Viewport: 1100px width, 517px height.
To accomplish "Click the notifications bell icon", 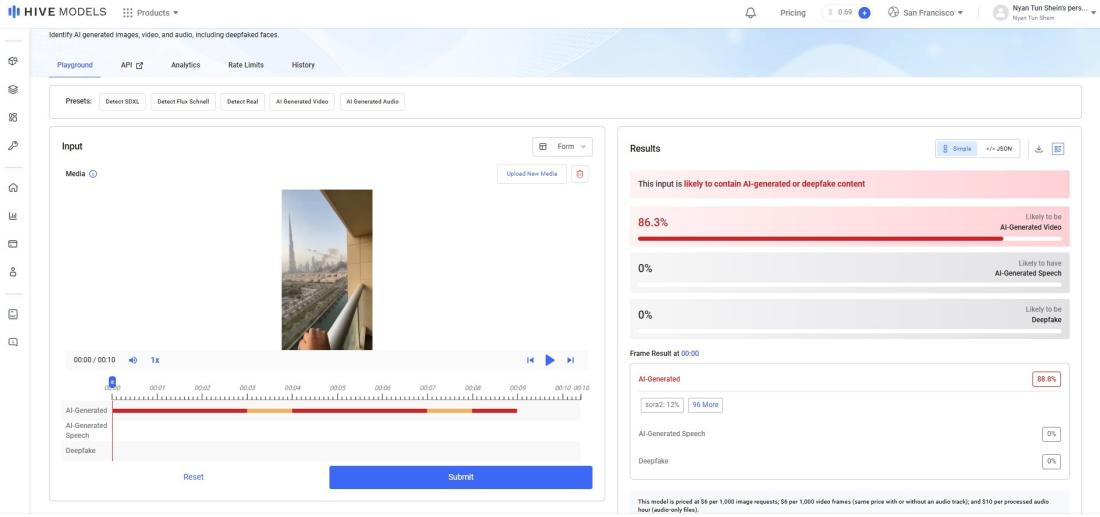I will click(750, 13).
